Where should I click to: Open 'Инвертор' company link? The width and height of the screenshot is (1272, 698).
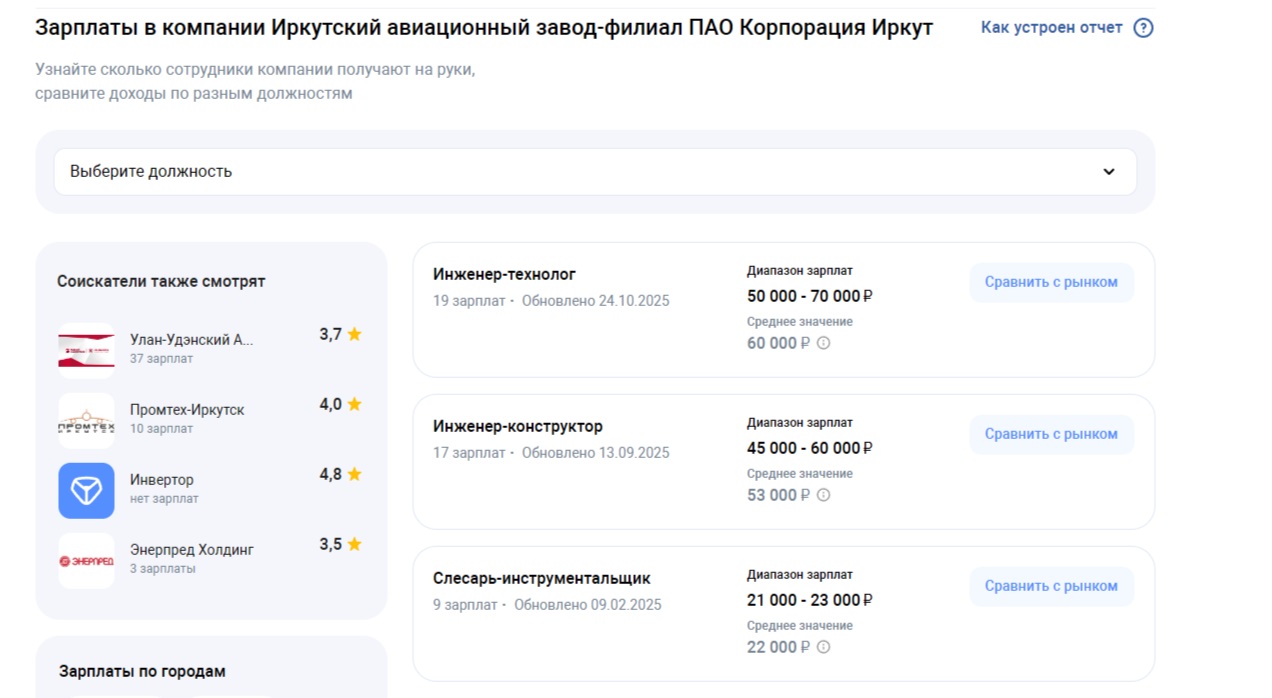pyautogui.click(x=162, y=480)
